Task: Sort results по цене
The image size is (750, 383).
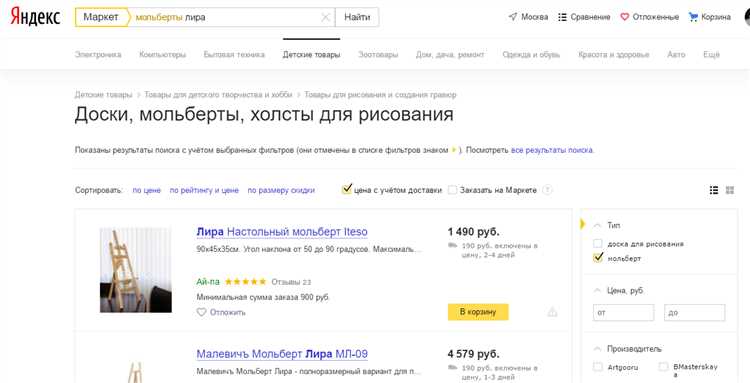Action: click(146, 190)
